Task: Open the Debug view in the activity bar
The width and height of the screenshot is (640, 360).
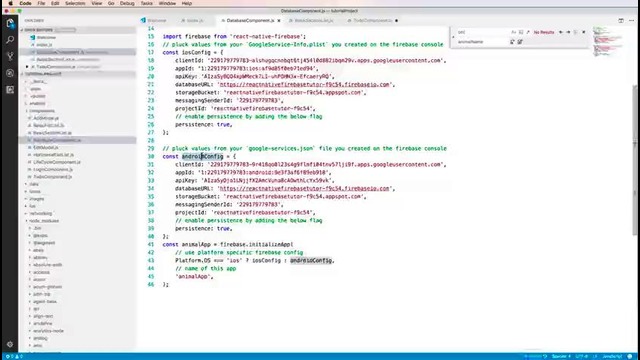Action: [10, 73]
